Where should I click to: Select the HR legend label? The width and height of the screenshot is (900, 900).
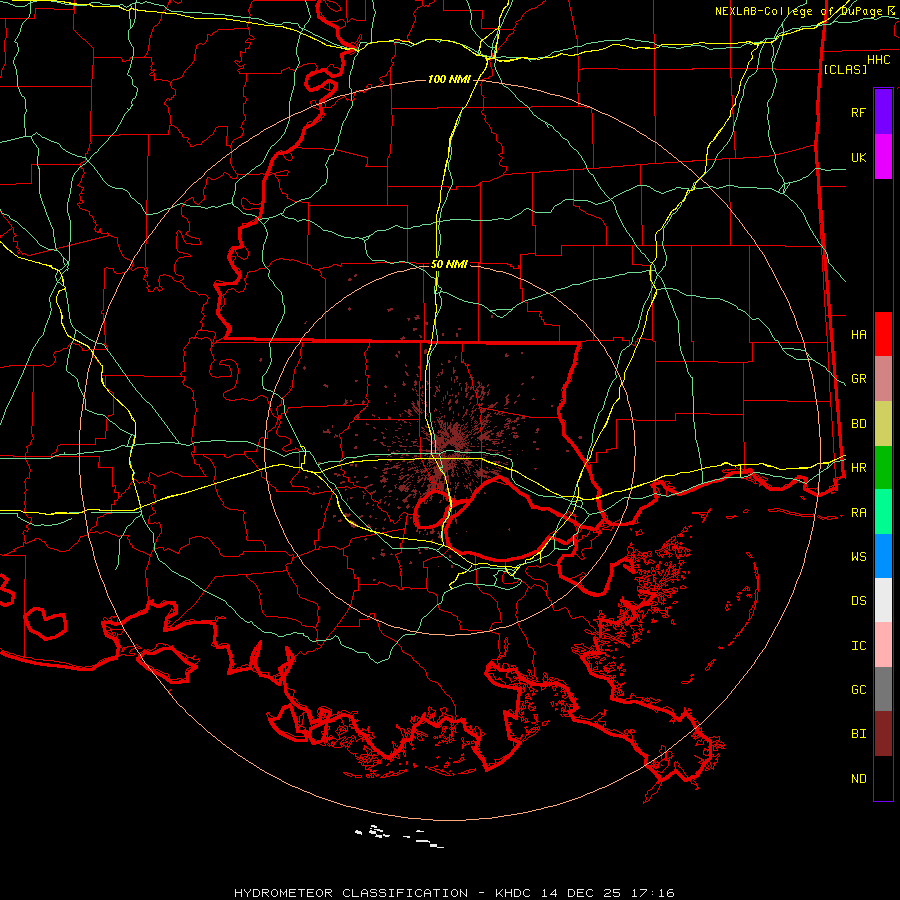(x=858, y=468)
